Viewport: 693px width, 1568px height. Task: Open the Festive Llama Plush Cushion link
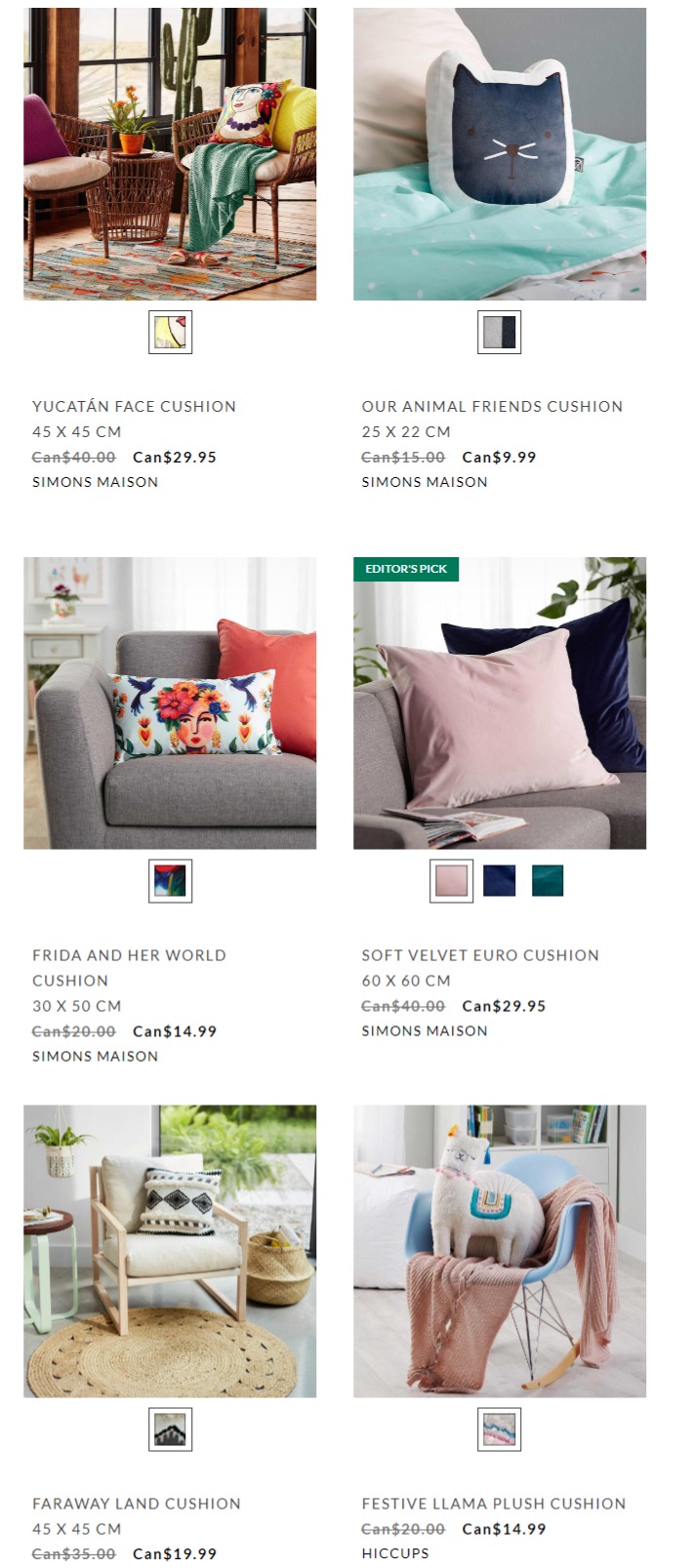[x=494, y=1504]
